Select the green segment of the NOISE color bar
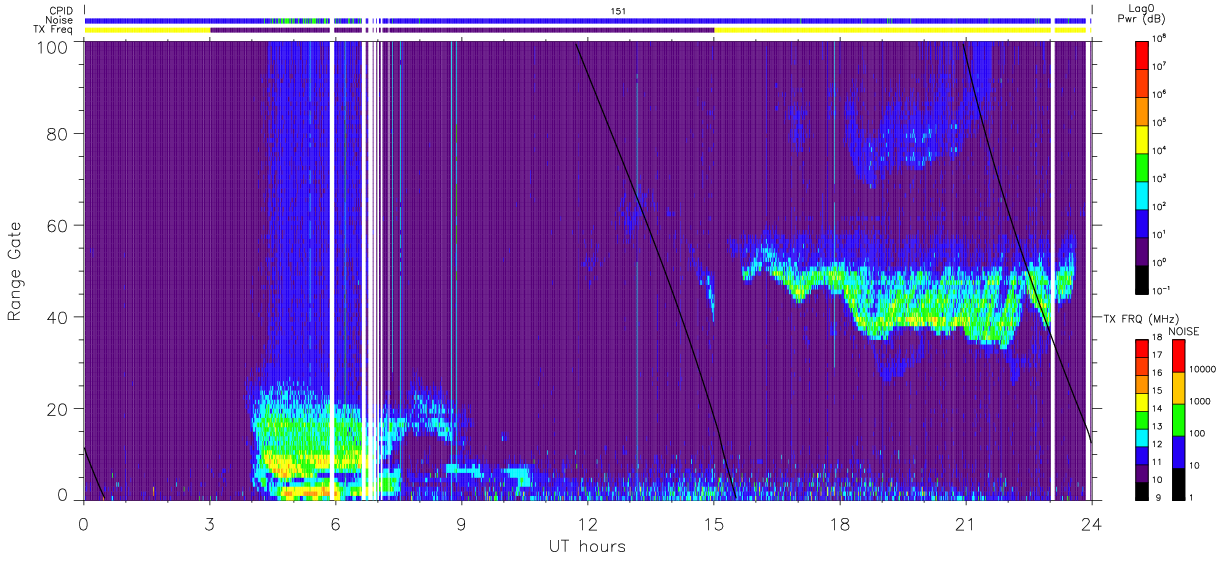1228x567 pixels. 1178,419
